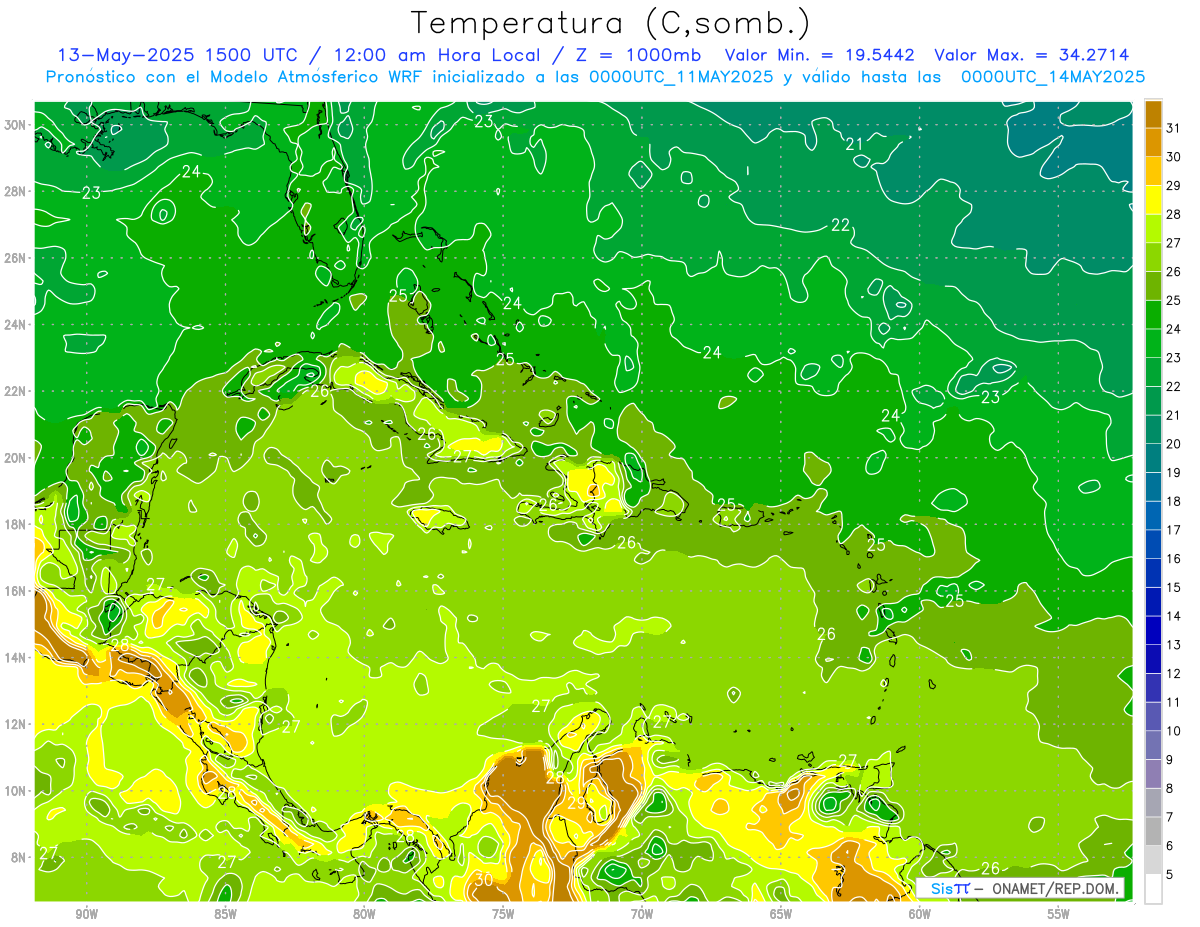Click the 22N latitude axis label
This screenshot has height=927, width=1200.
coord(16,391)
